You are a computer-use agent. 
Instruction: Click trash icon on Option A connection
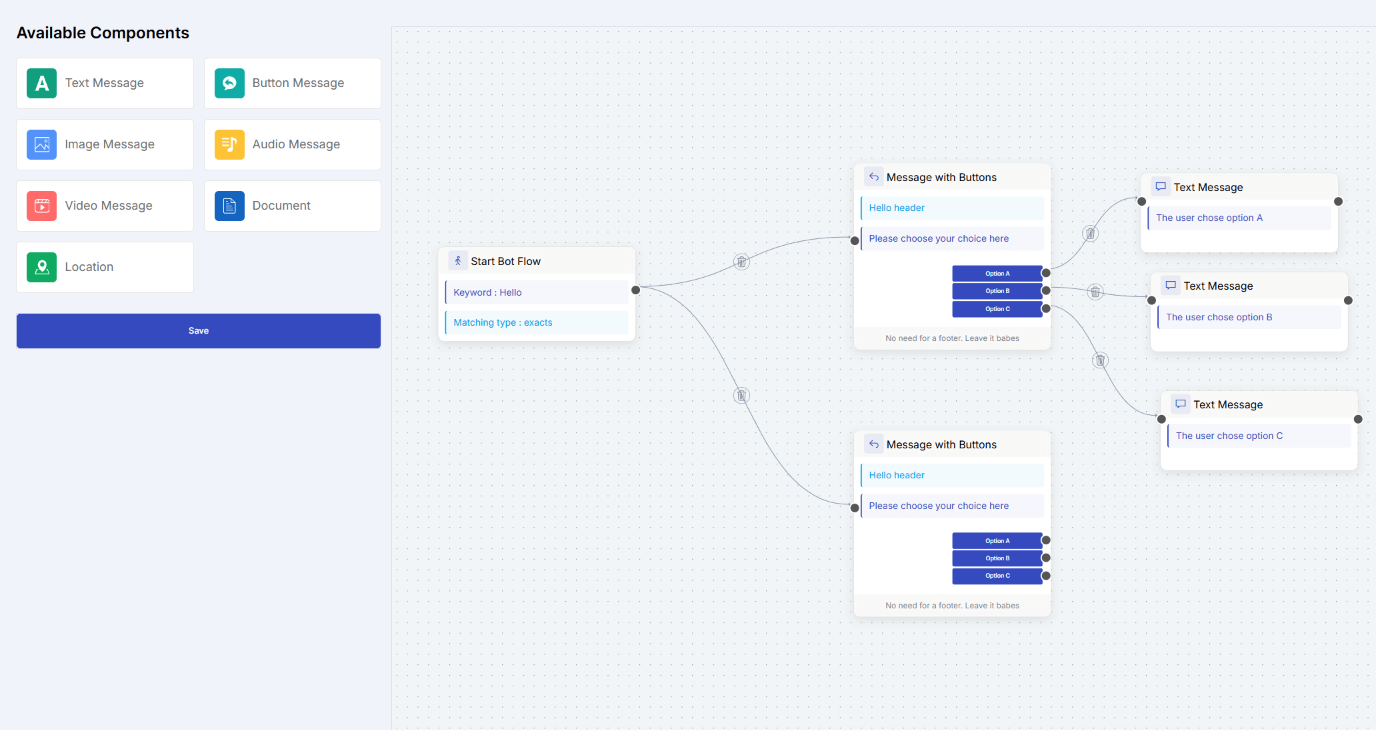pos(1090,233)
